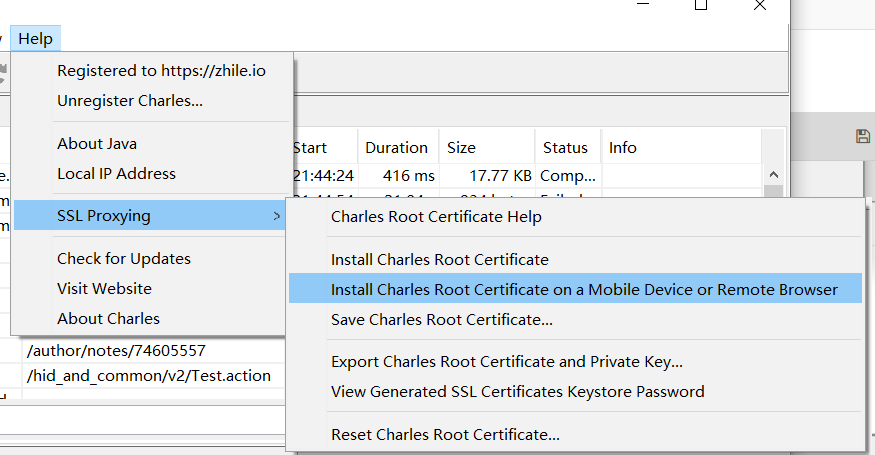
Task: Sort by Duration column header
Action: 397,147
